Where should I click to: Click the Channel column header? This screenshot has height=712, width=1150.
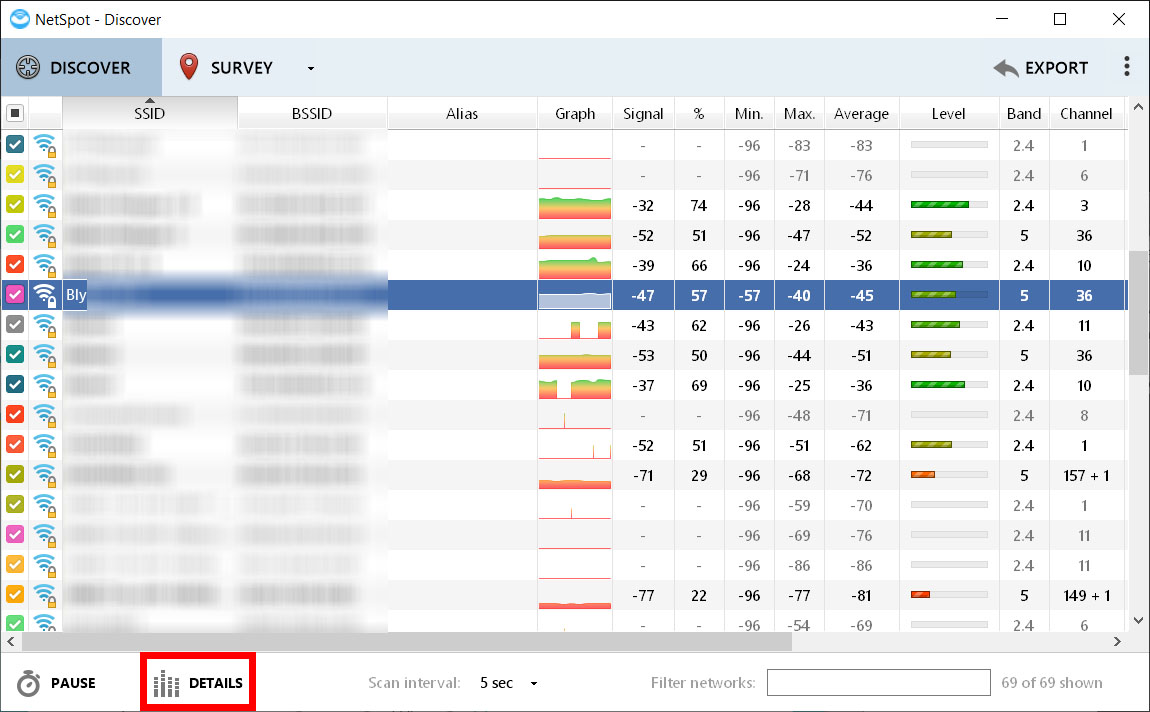tap(1086, 114)
